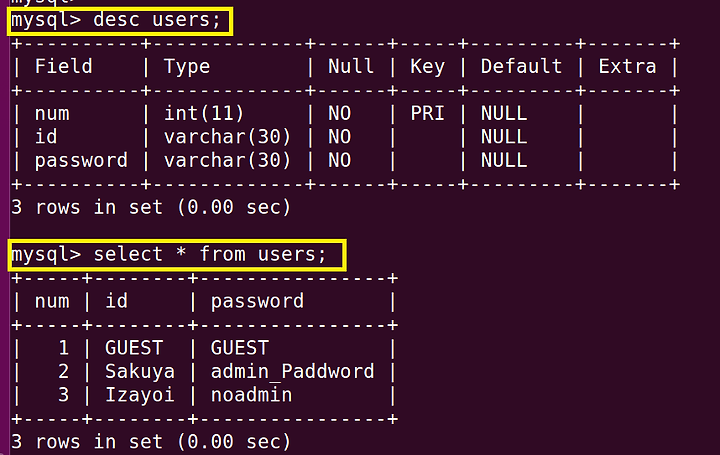Click the 'Null' column header
The height and width of the screenshot is (455, 720).
tap(350, 67)
